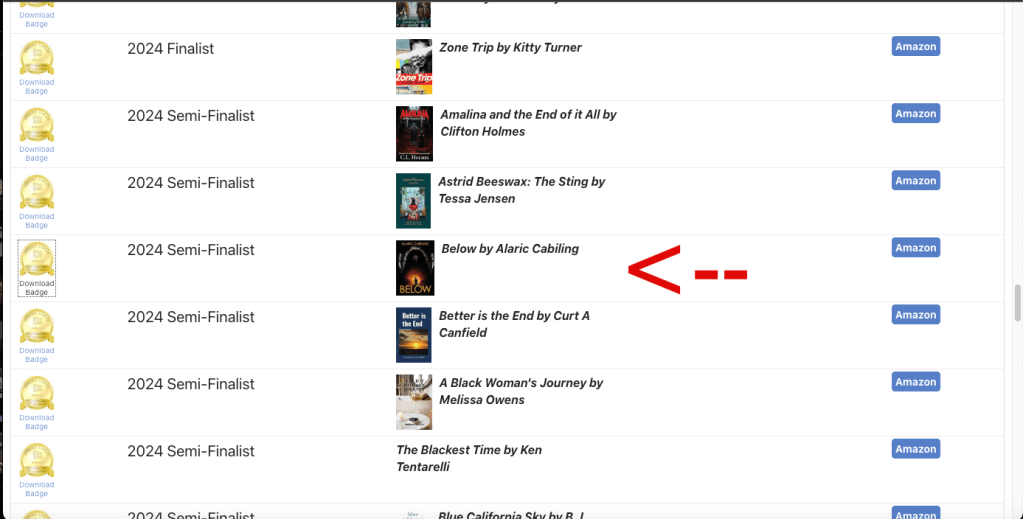Click Amazon button for Astrid Beeswax
1023x519 pixels.
coord(915,181)
